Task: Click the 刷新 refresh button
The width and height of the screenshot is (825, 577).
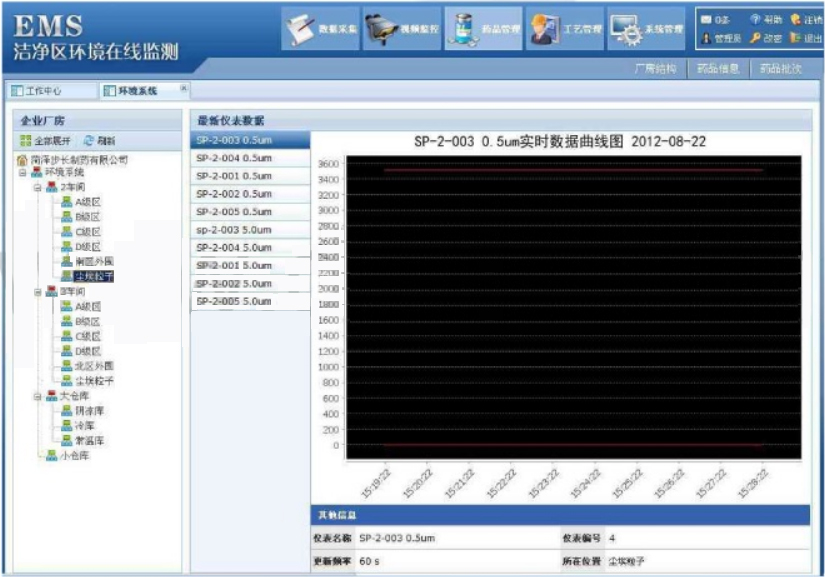Action: (x=99, y=141)
